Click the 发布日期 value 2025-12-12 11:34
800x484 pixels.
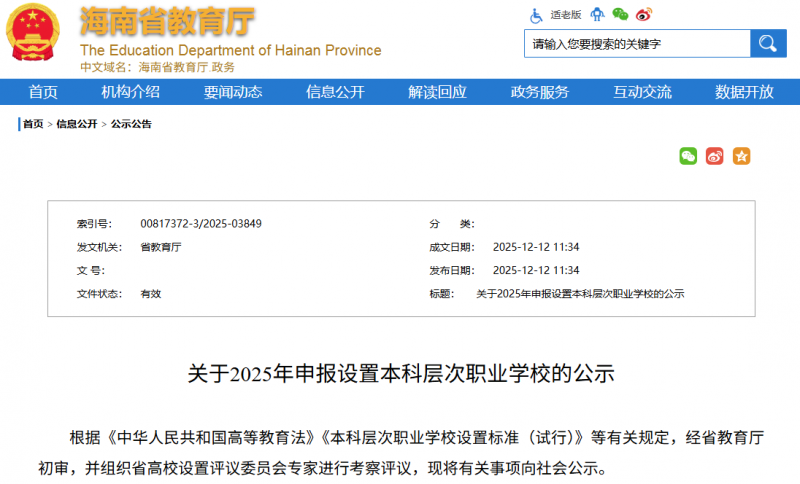536,270
